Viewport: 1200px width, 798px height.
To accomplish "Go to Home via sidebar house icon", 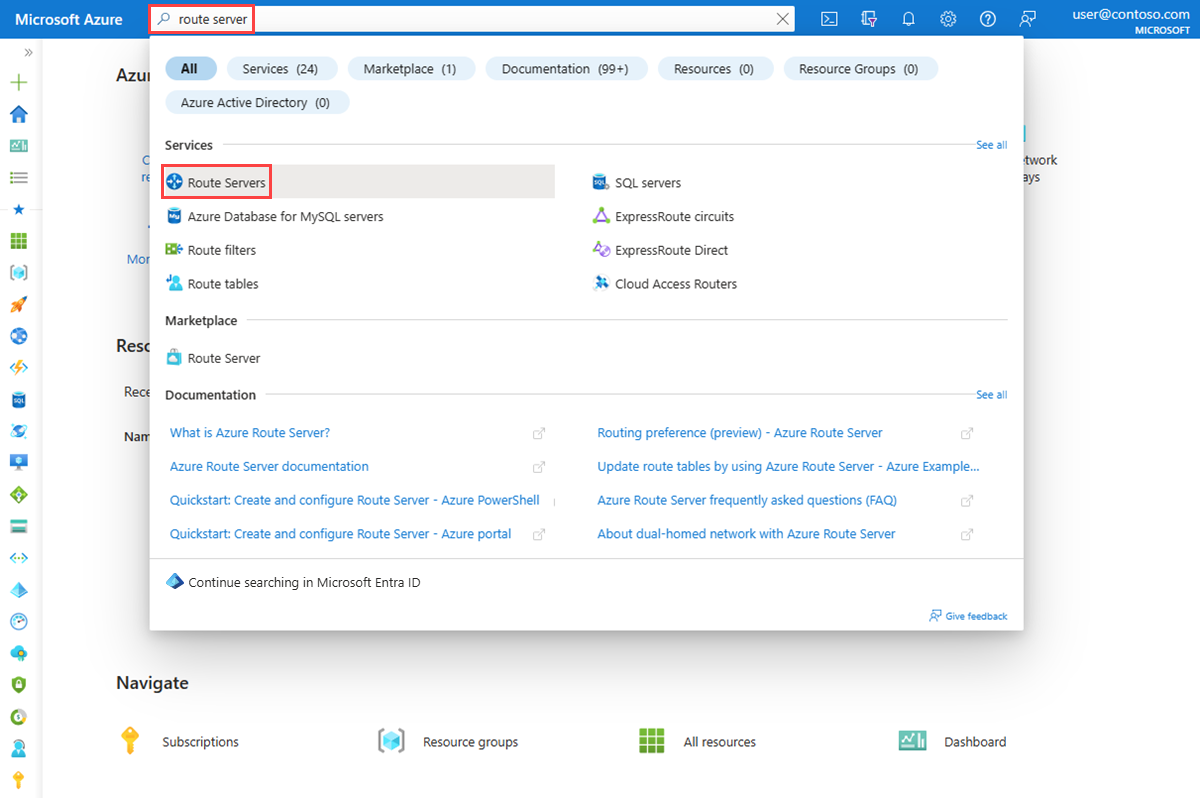I will coord(18,114).
